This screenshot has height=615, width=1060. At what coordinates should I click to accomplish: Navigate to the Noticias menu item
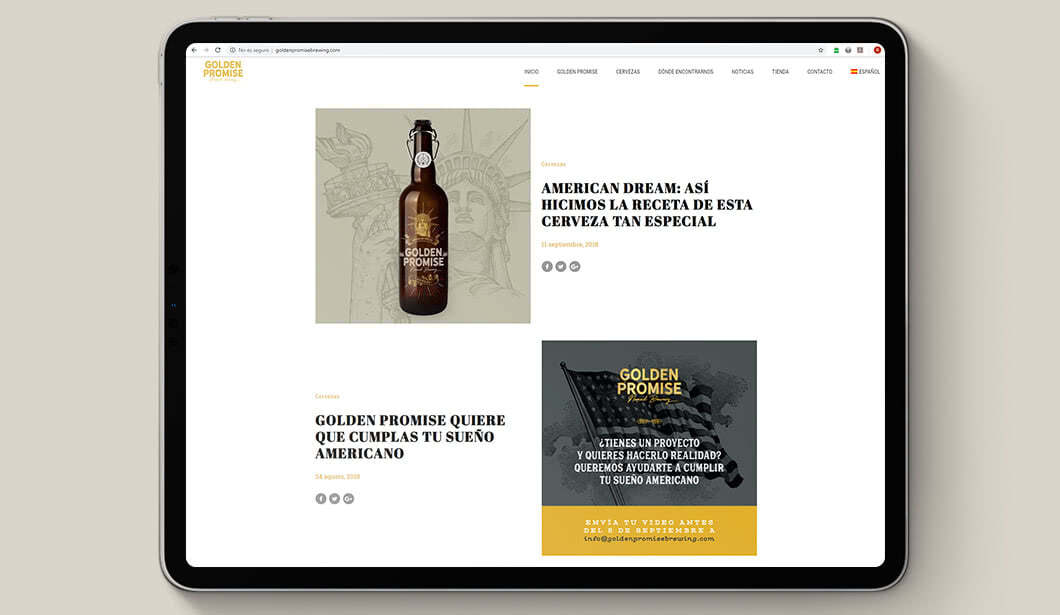(x=742, y=72)
